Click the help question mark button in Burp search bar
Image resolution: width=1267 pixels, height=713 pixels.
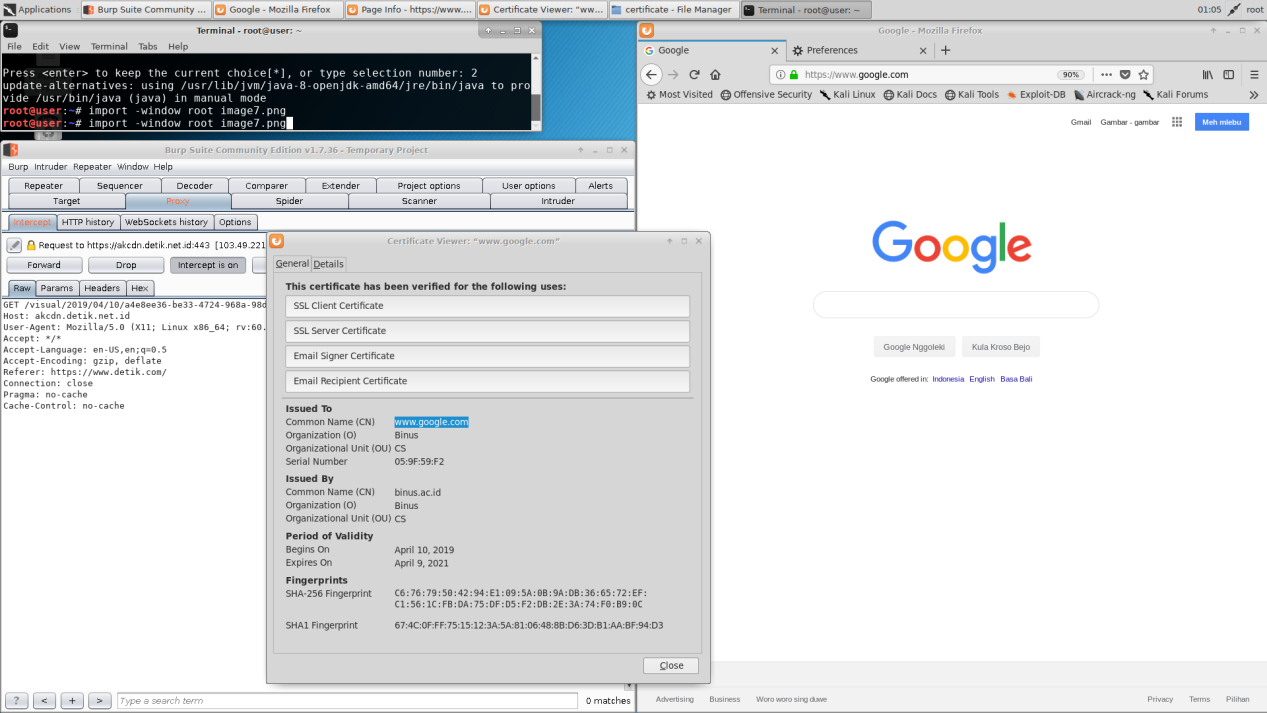(16, 701)
